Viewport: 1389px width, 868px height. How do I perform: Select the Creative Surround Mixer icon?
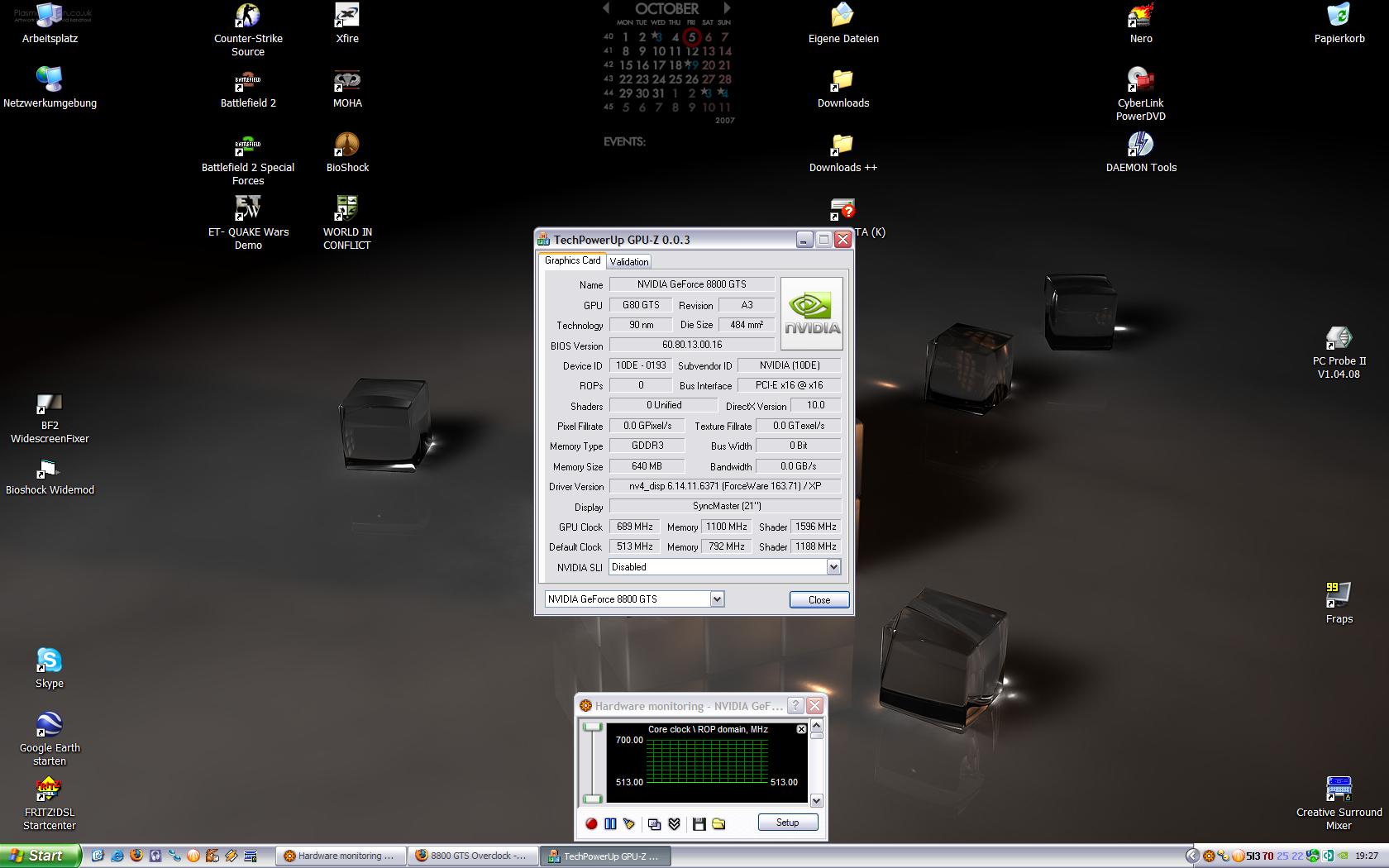1339,804
